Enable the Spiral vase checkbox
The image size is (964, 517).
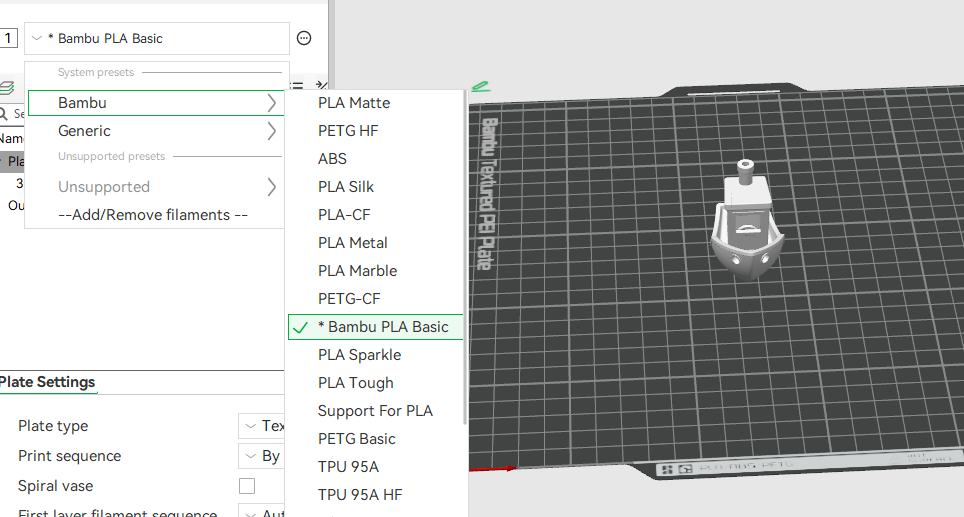pos(247,486)
